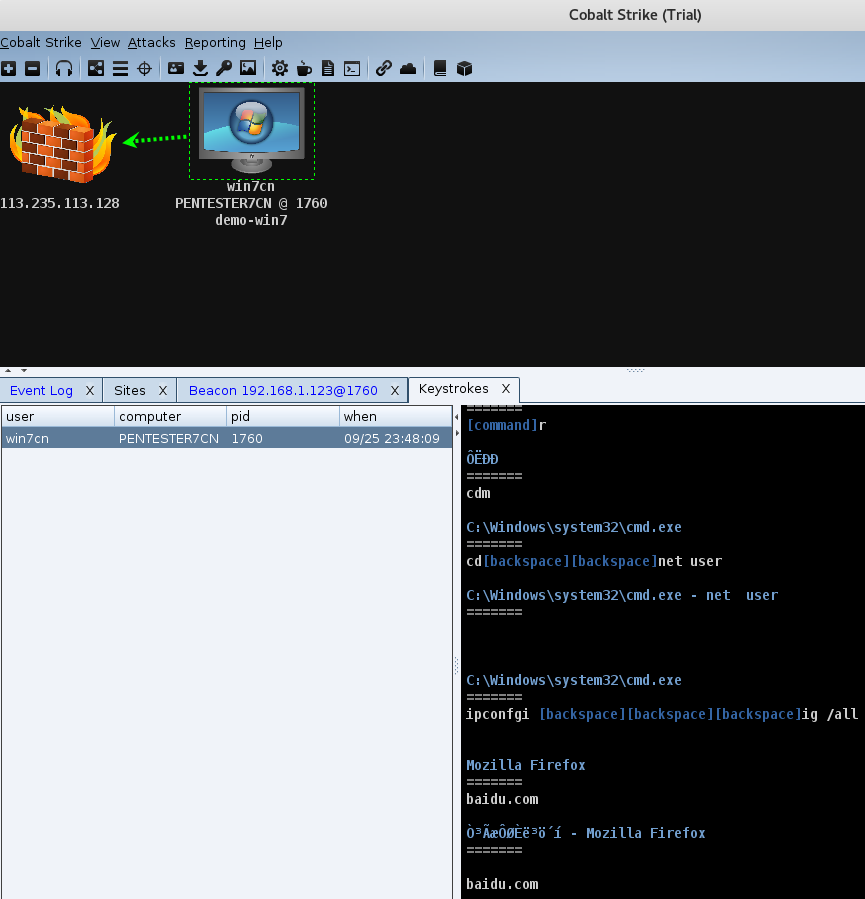The image size is (865, 899).
Task: Close the Event Log tab
Action: tap(90, 390)
